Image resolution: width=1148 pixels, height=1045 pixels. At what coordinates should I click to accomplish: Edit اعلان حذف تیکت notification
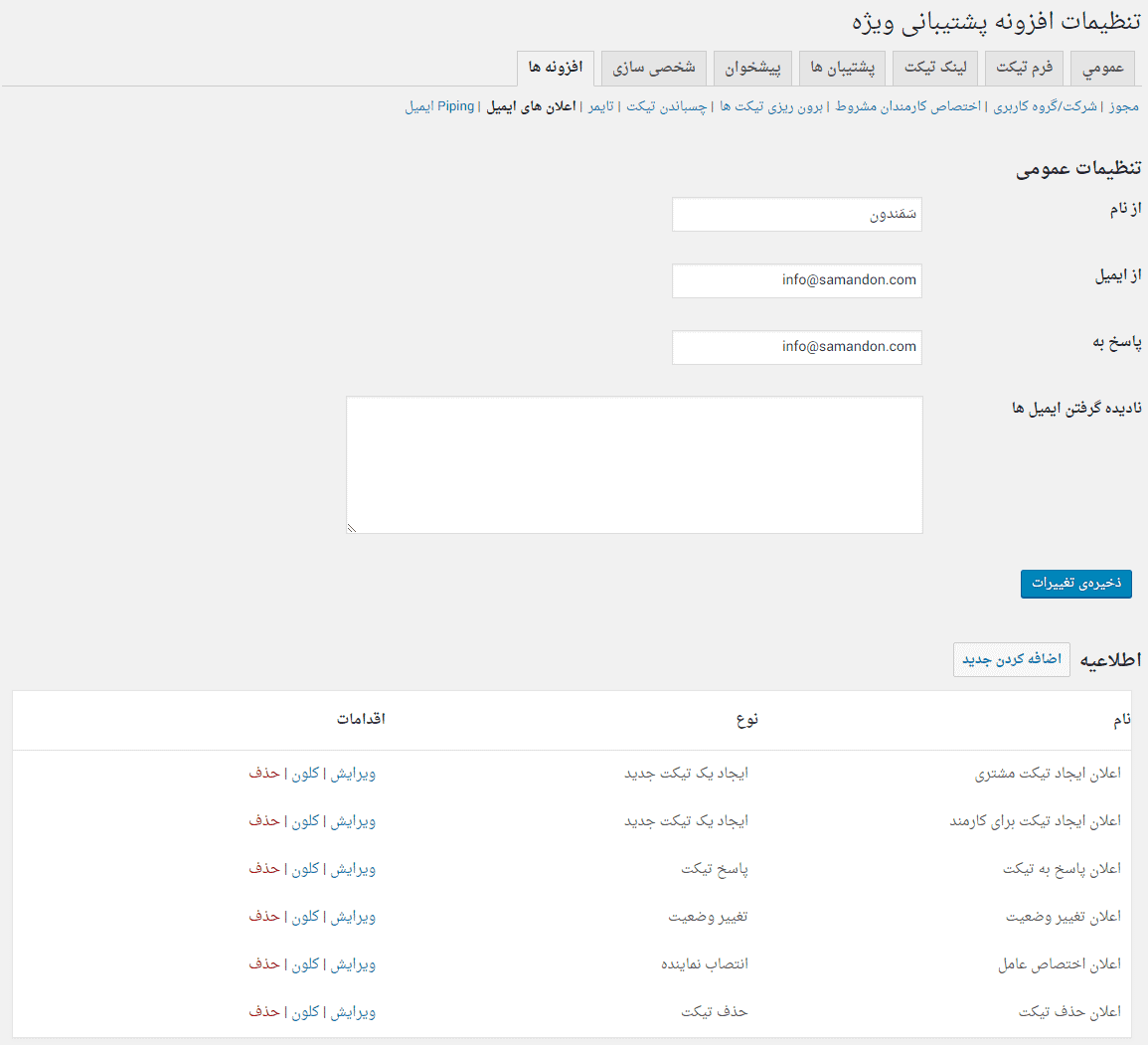[353, 1012]
